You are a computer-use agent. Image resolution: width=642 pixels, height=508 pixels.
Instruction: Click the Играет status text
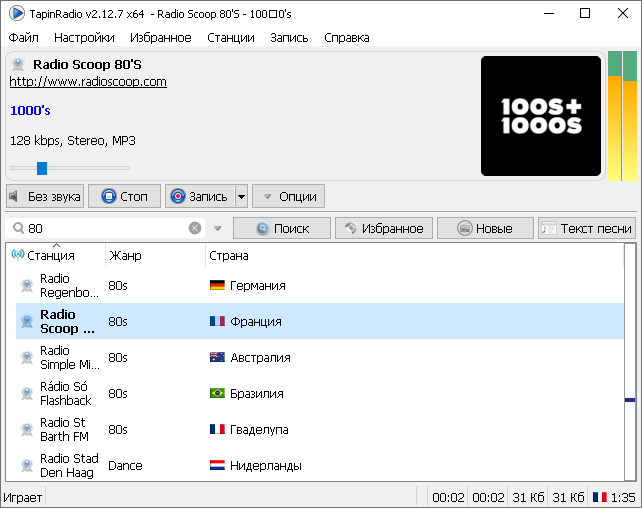coord(23,497)
